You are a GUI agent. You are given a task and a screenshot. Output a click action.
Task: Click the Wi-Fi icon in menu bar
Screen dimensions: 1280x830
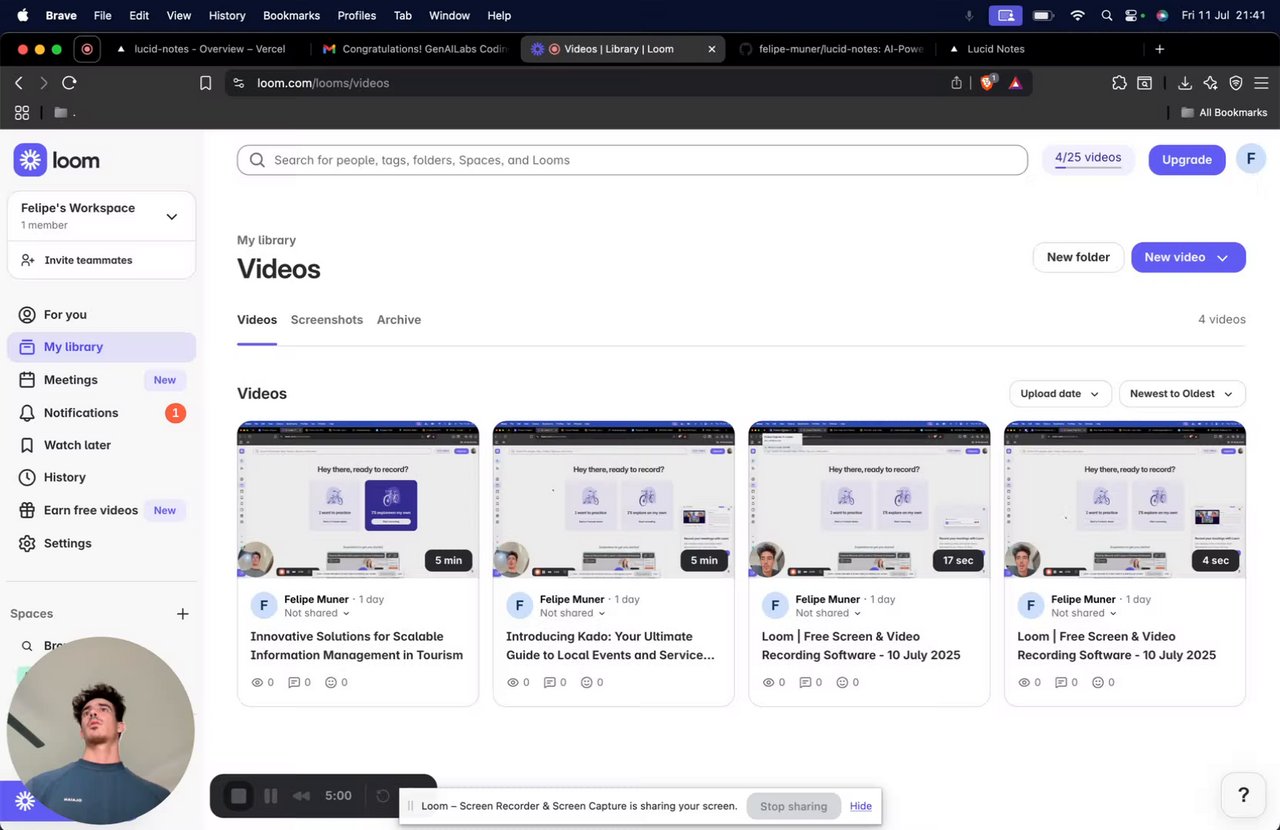pos(1077,15)
